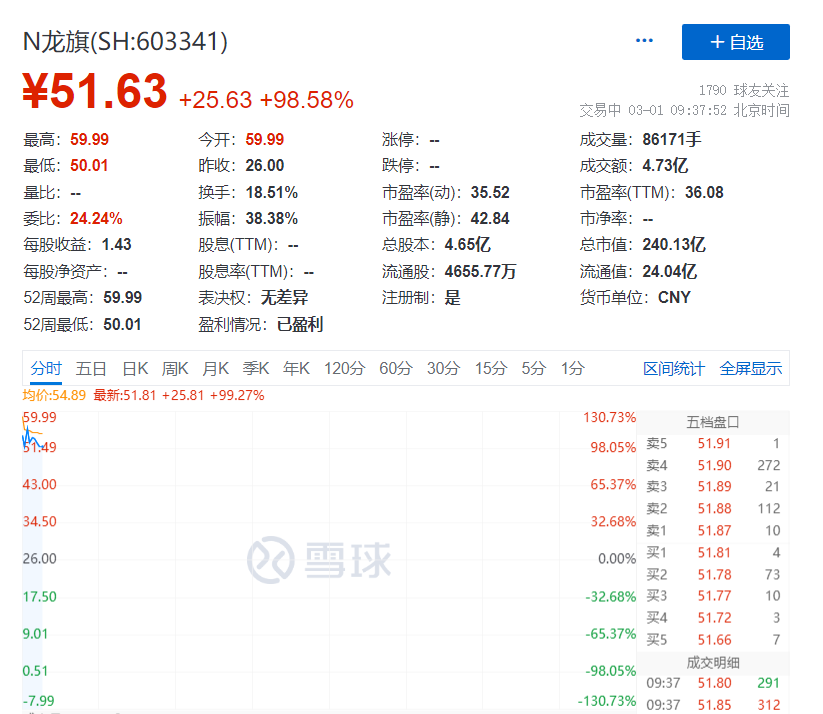This screenshot has width=823, height=714.
Task: Open the 区间统计 interval statistics
Action: pos(673,368)
